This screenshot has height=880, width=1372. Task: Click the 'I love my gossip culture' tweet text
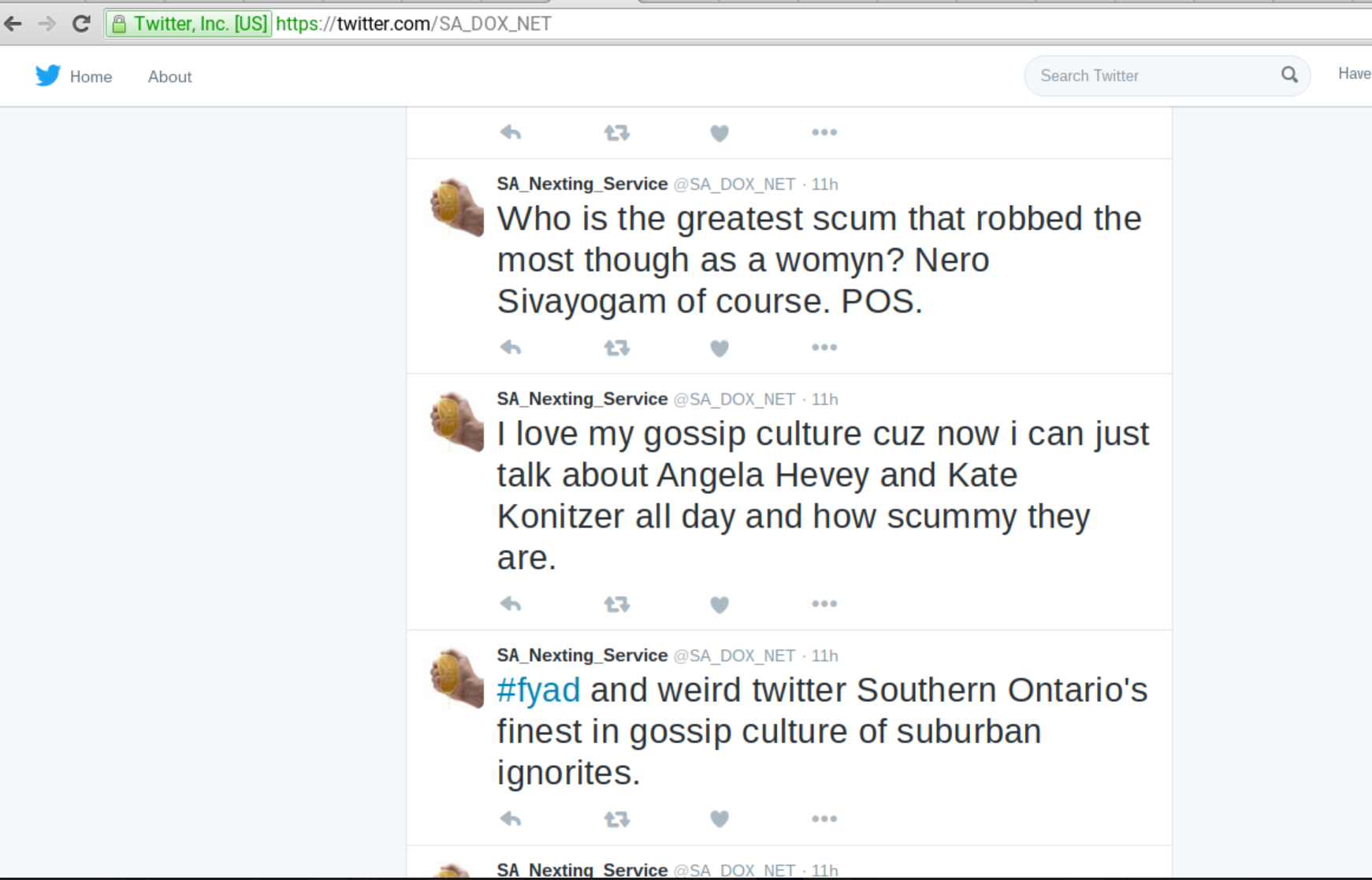[x=824, y=496]
